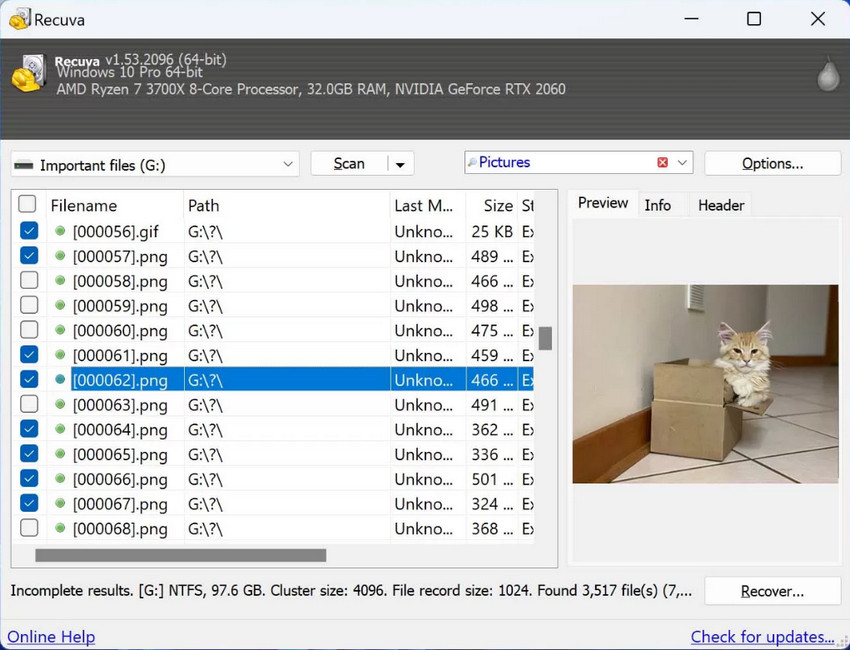Click the status bar Incomplete results text
The width and height of the screenshot is (850, 650).
click(351, 590)
